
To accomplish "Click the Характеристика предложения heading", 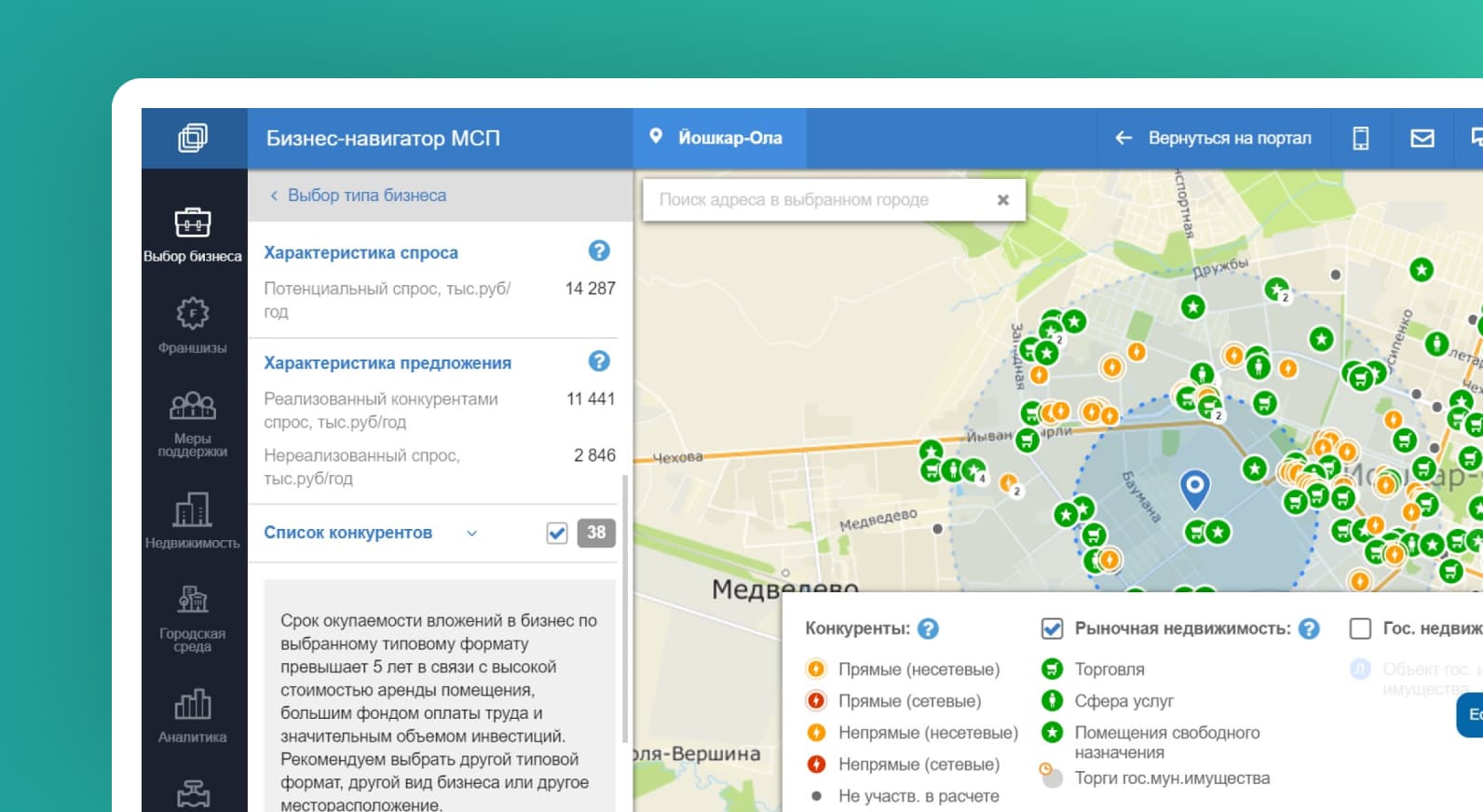I will (x=388, y=363).
